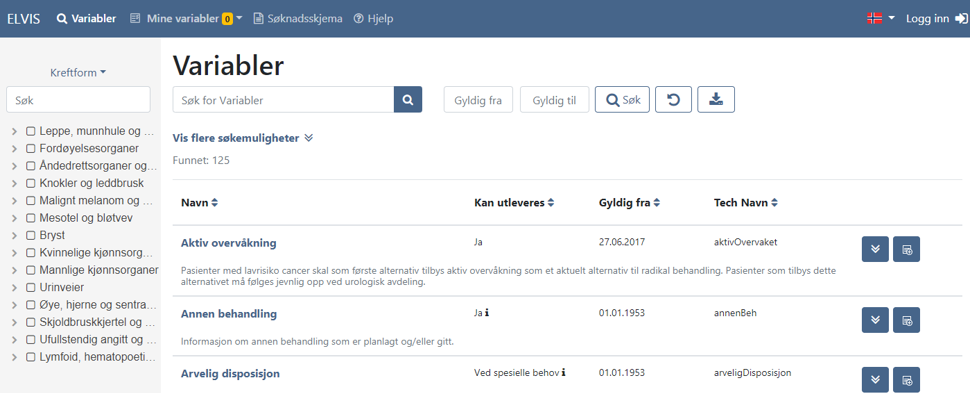Expand details for Arvelig disposisjon row
970x393 pixels.
[x=875, y=379]
